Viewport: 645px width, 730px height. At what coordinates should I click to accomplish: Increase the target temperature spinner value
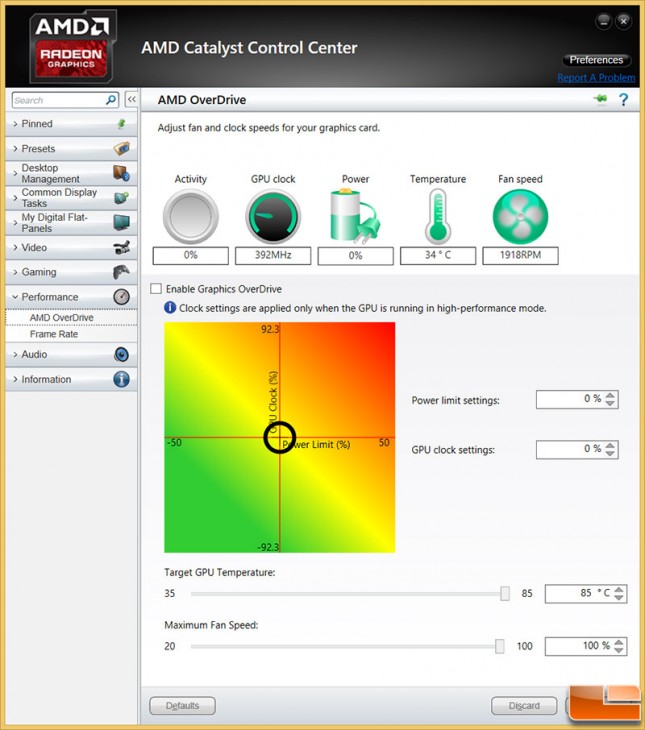pyautogui.click(x=619, y=589)
